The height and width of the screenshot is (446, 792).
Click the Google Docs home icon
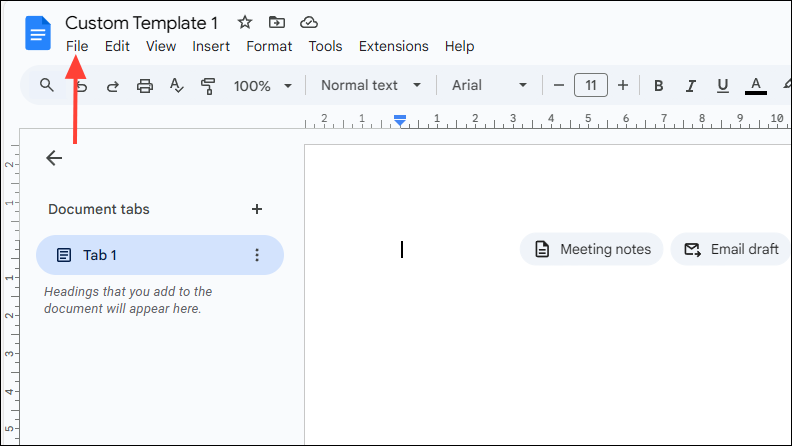tap(38, 34)
